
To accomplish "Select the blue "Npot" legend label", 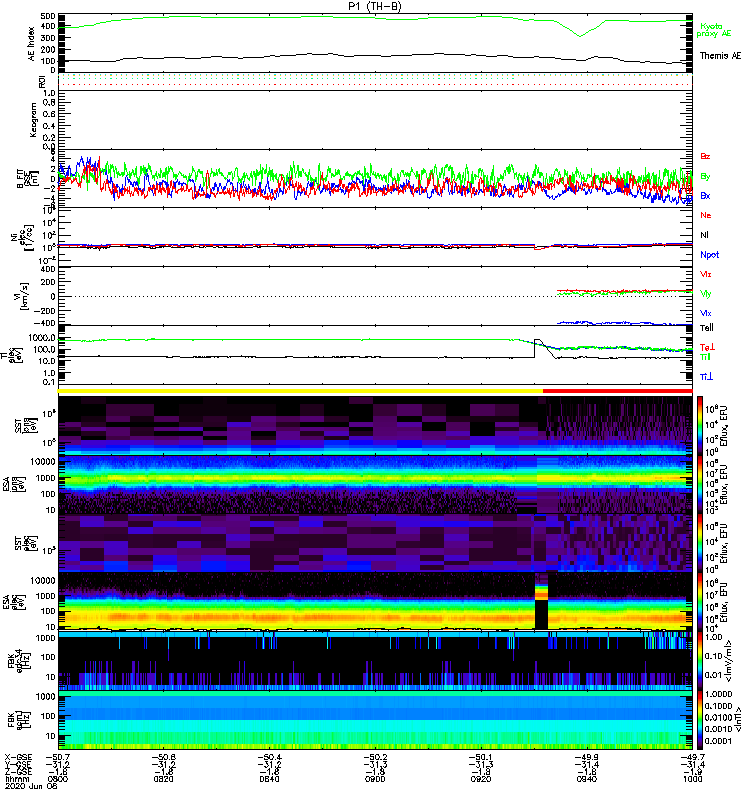I will (710, 255).
